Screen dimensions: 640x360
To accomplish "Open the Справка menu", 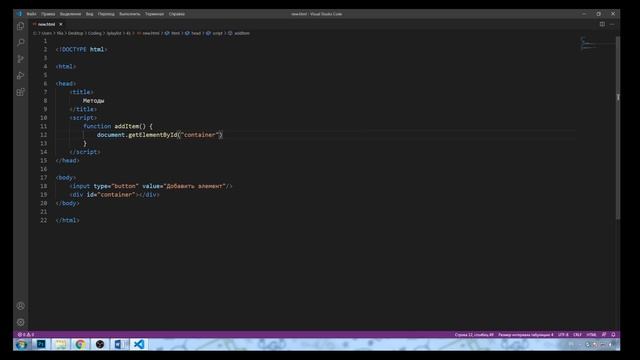I will [177, 14].
